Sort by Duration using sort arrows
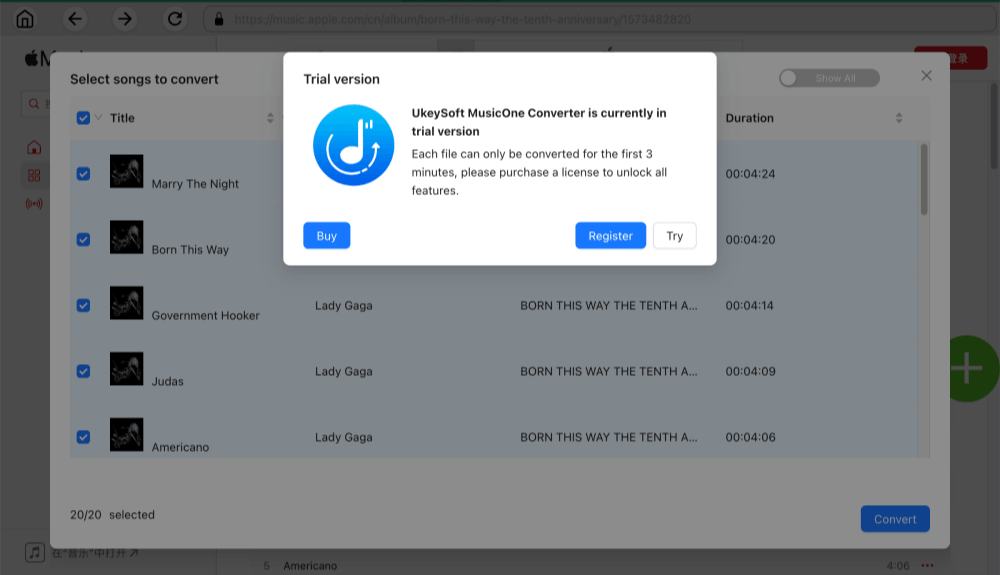Screen dimensions: 1000x575 point(899,118)
